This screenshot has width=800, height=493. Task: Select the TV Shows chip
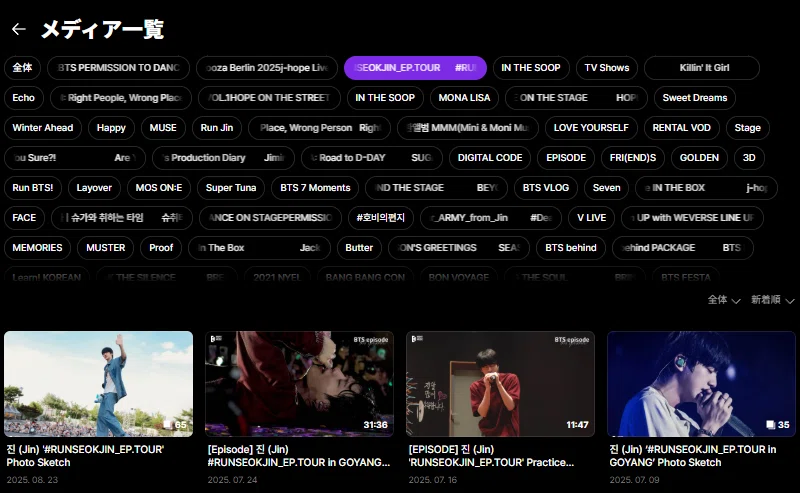click(607, 68)
